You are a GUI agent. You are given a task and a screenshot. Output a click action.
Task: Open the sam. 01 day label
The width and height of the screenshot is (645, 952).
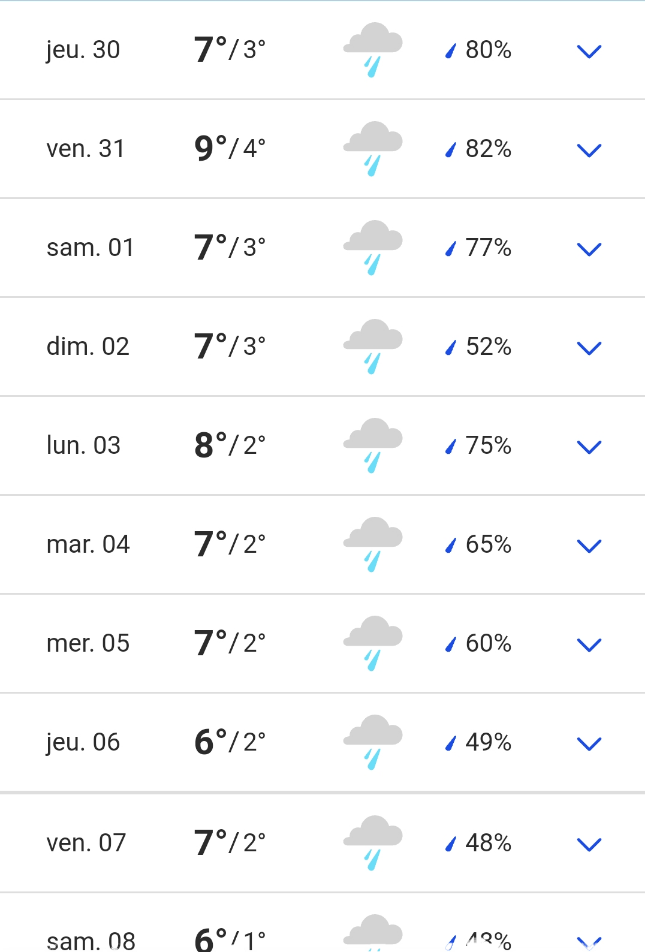90,248
